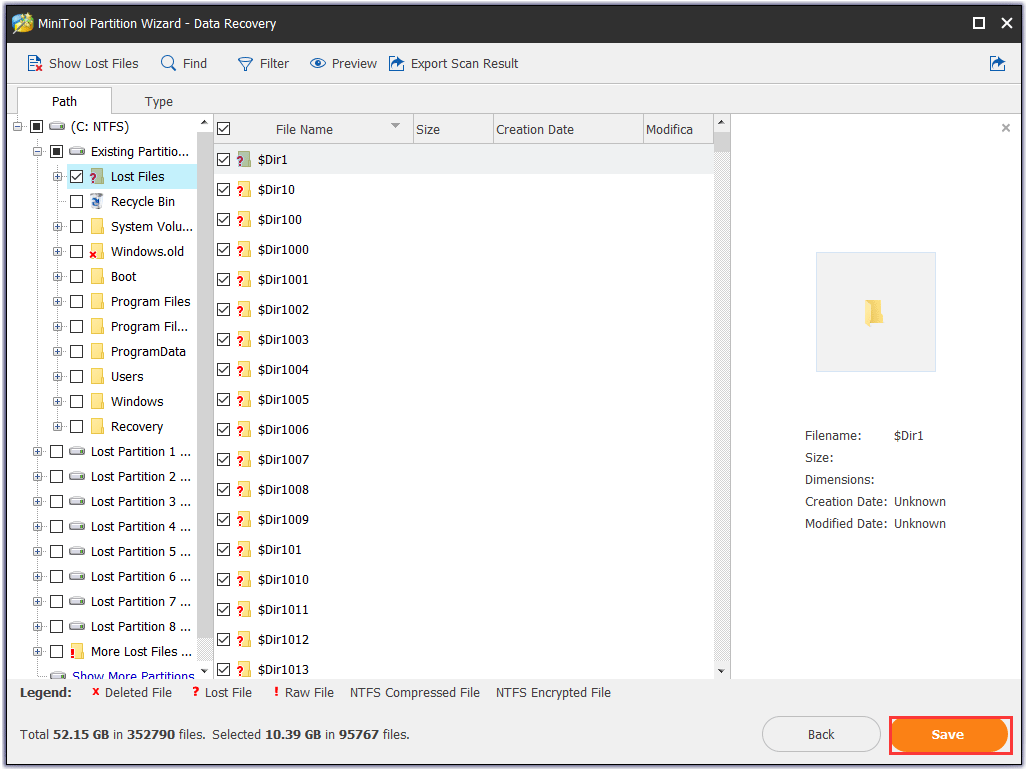The image size is (1027, 770).
Task: Click the file list scroll-up arrow
Action: click(x=721, y=122)
